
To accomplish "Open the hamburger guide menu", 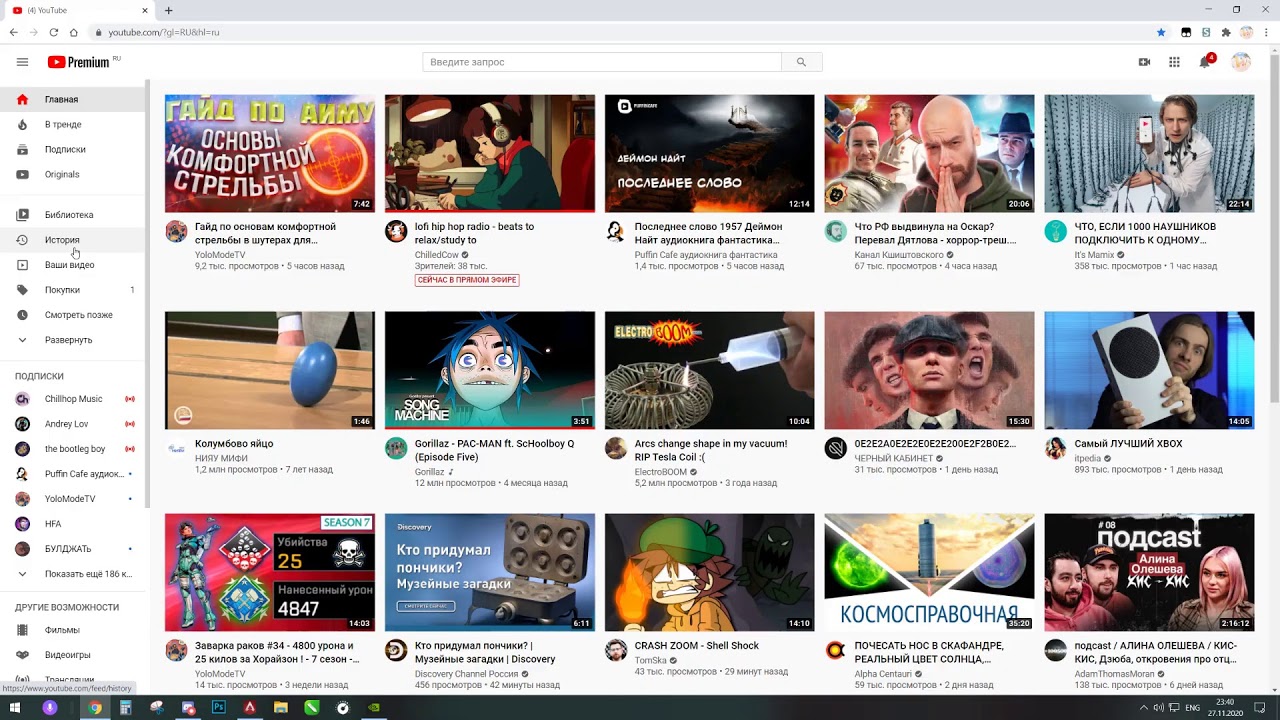I will coord(22,62).
